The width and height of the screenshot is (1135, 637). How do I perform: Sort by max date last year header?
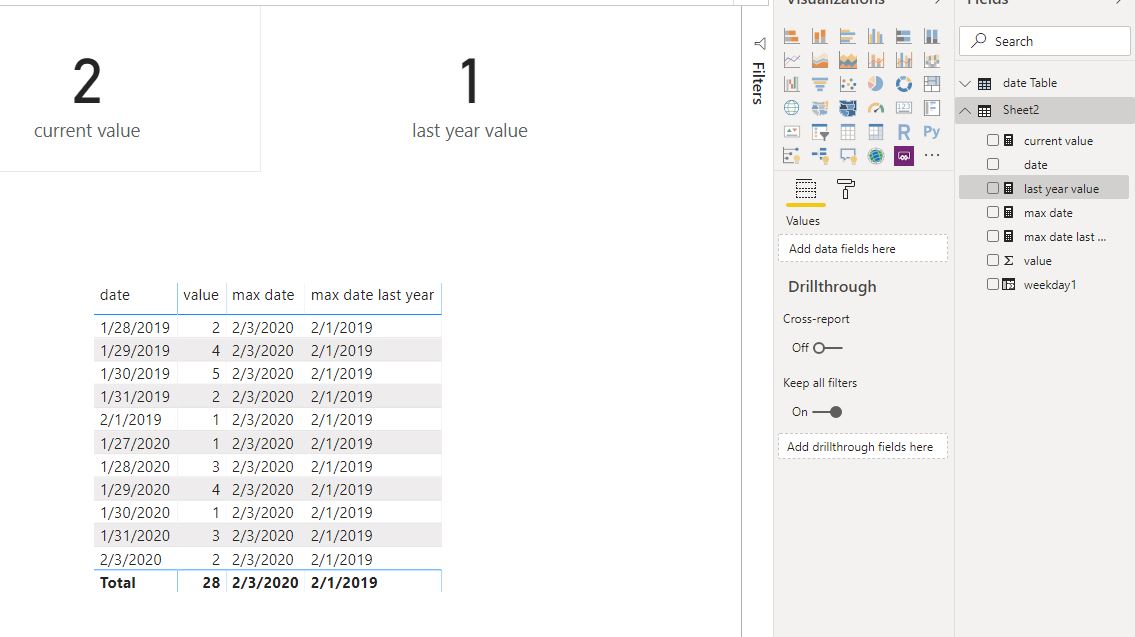[x=372, y=295]
